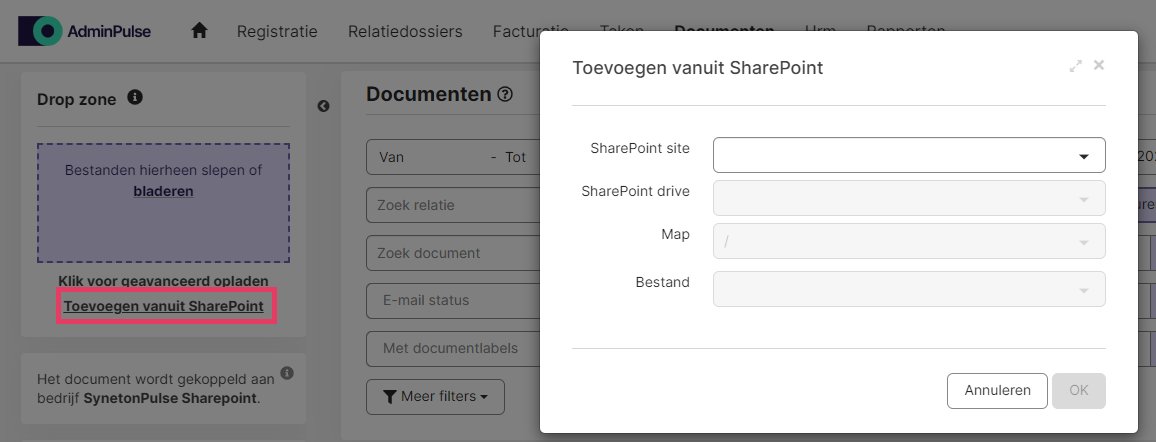The image size is (1156, 442).
Task: Open the Map folder dropdown
Action: (909, 241)
